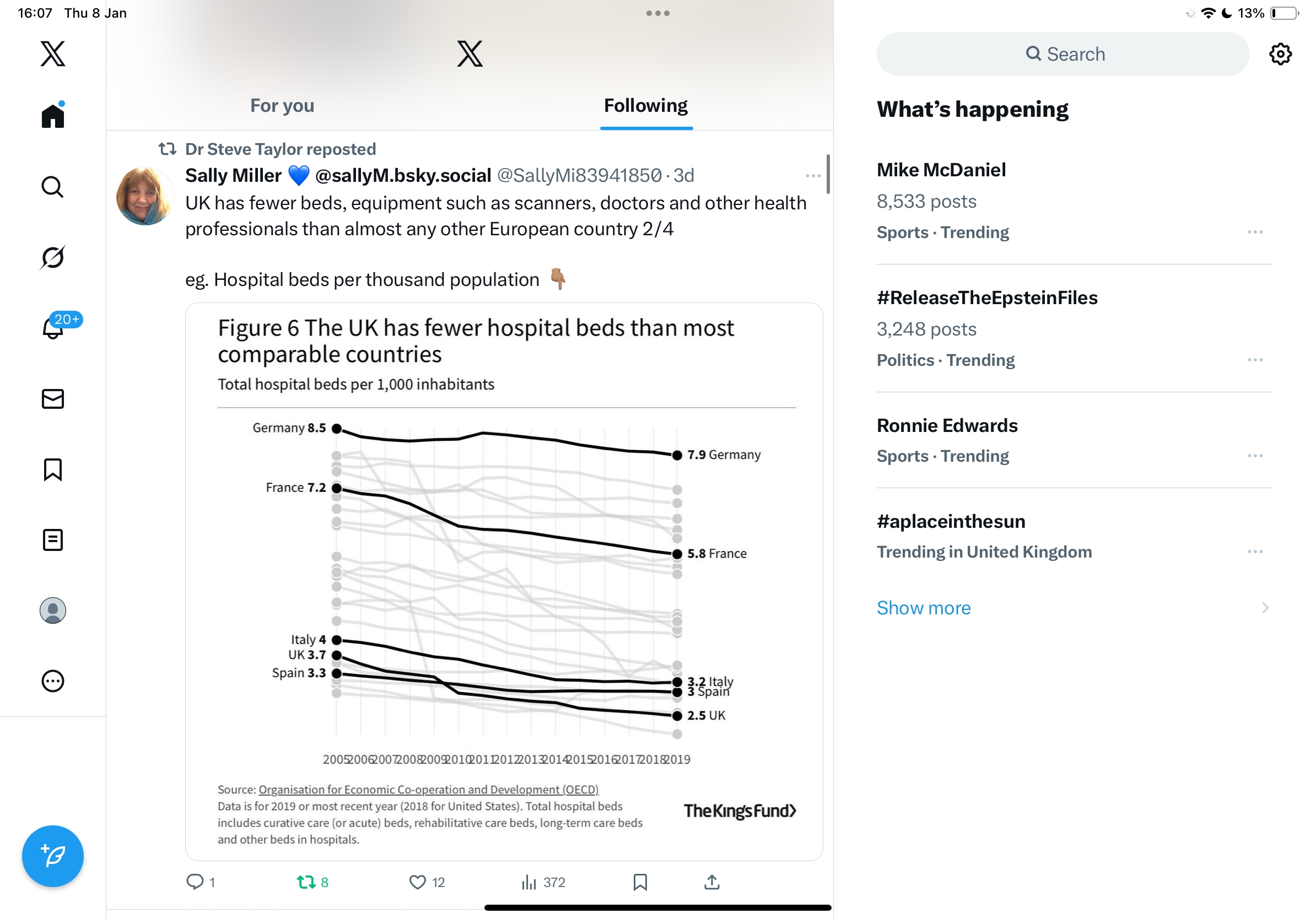The width and height of the screenshot is (1316, 919).
Task: Bookmark the post using its bookmark icon
Action: [x=640, y=882]
